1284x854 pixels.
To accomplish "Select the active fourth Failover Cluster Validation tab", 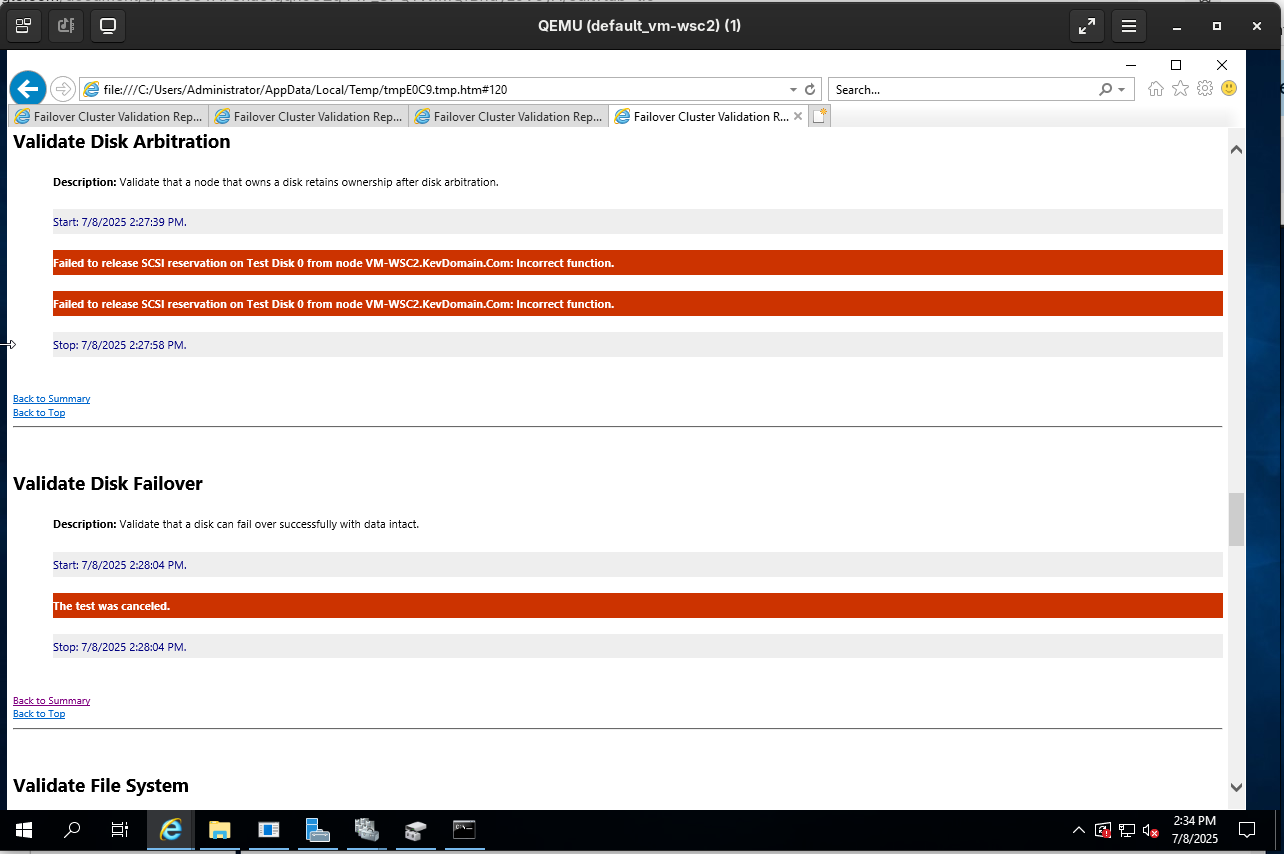I will click(x=708, y=116).
